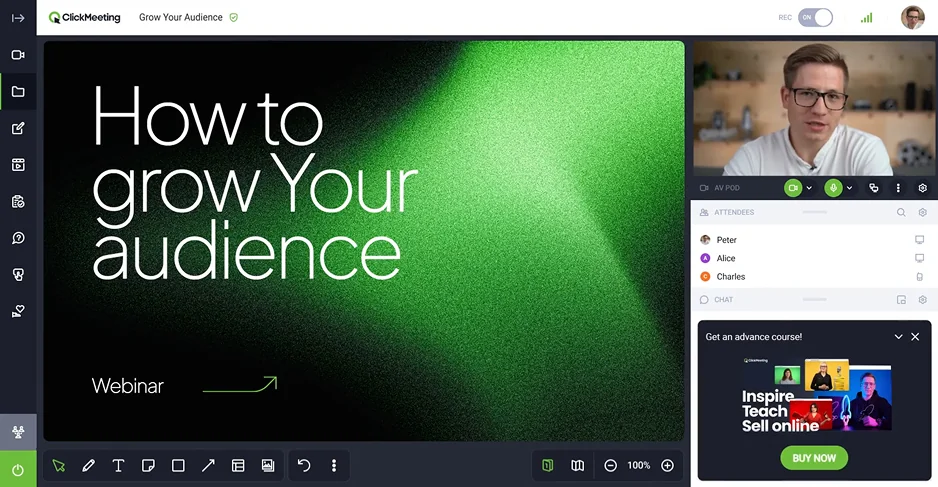
Task: Open the call-to-action heart hand icon
Action: 18,311
